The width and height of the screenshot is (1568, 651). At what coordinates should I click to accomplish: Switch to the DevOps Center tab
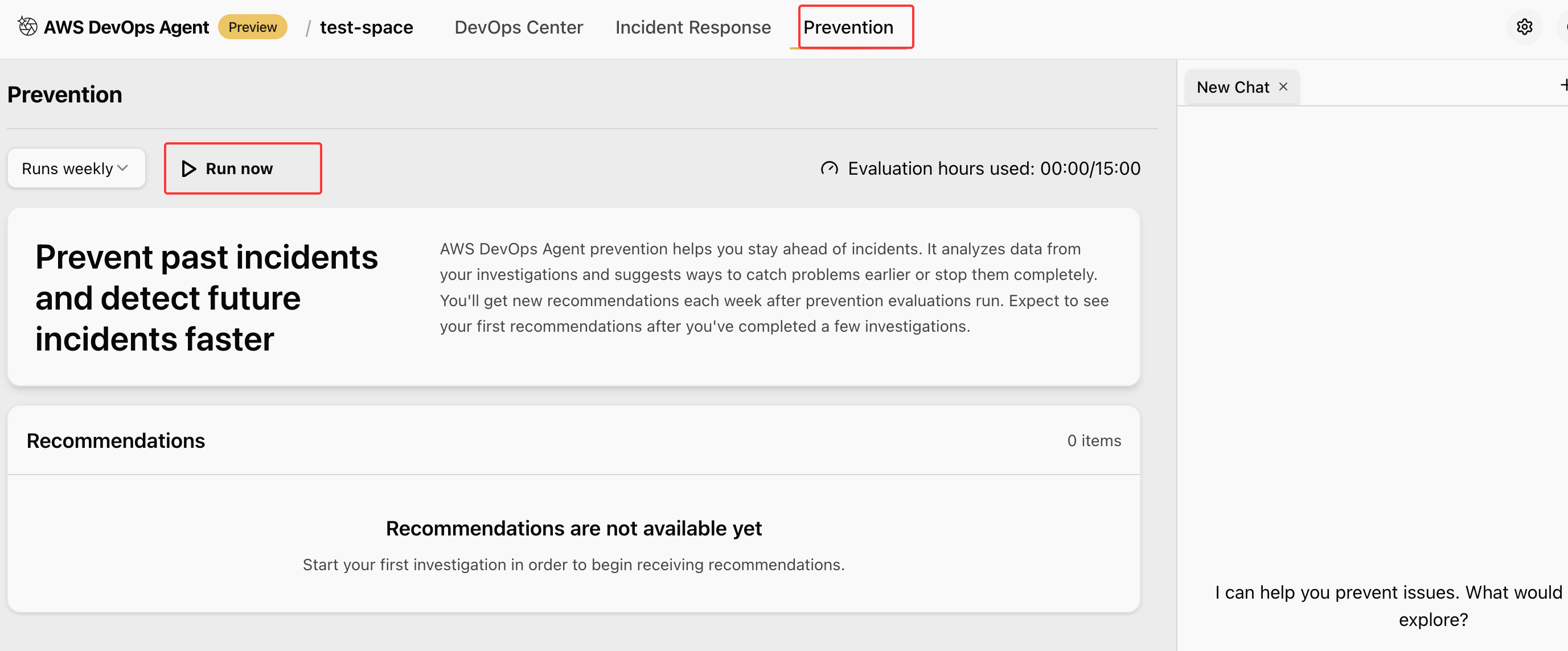(x=519, y=27)
